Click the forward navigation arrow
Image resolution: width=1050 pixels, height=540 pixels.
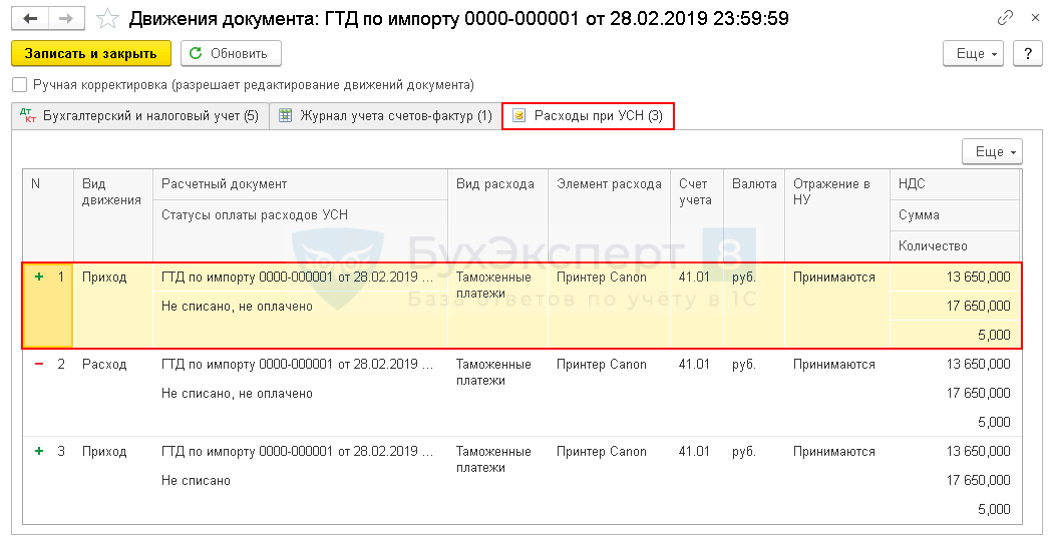tap(66, 18)
